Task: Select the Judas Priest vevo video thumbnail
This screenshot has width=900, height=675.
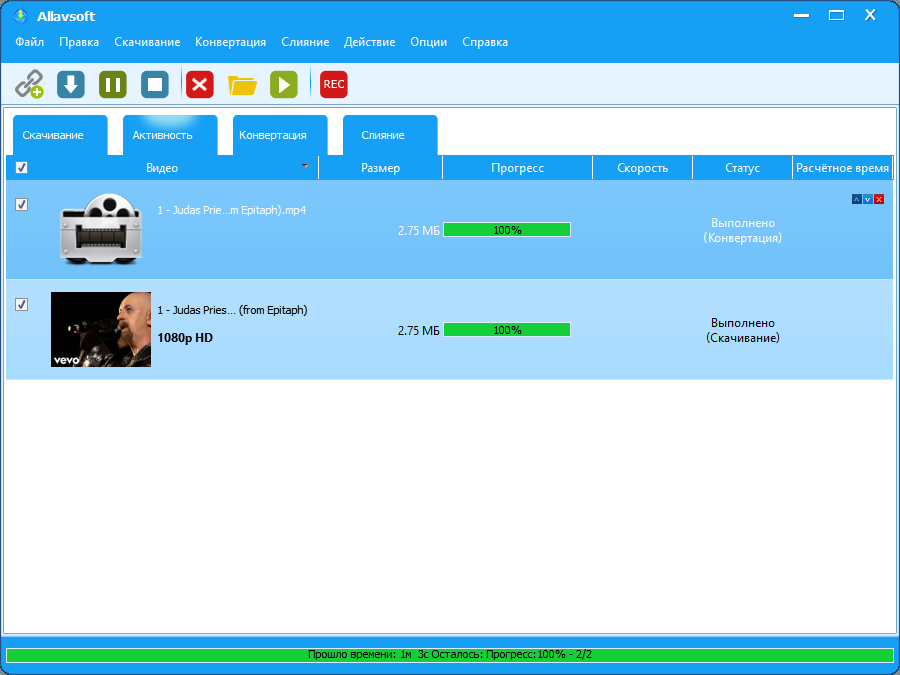Action: (x=101, y=329)
